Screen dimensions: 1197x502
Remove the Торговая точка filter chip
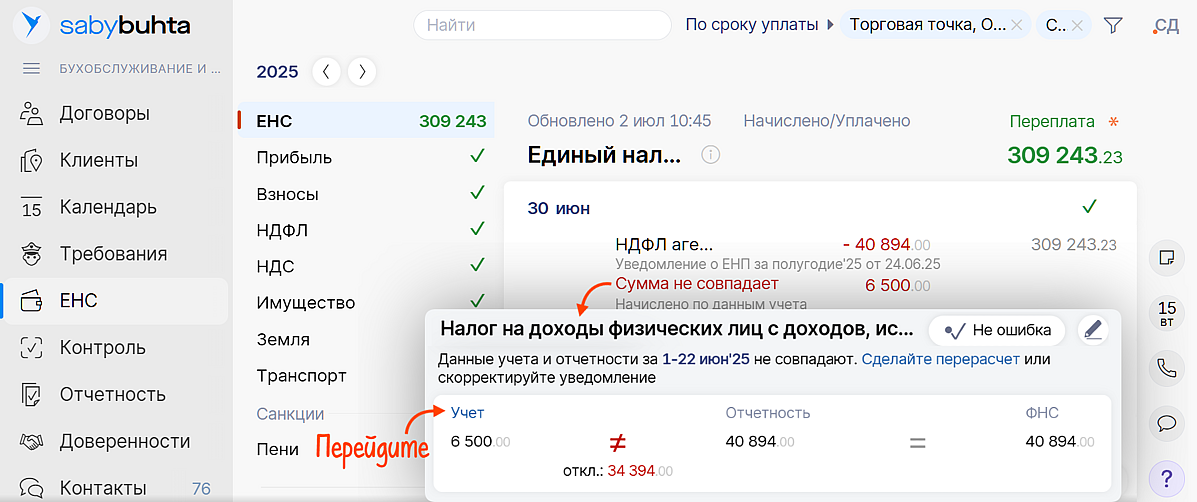point(1016,25)
